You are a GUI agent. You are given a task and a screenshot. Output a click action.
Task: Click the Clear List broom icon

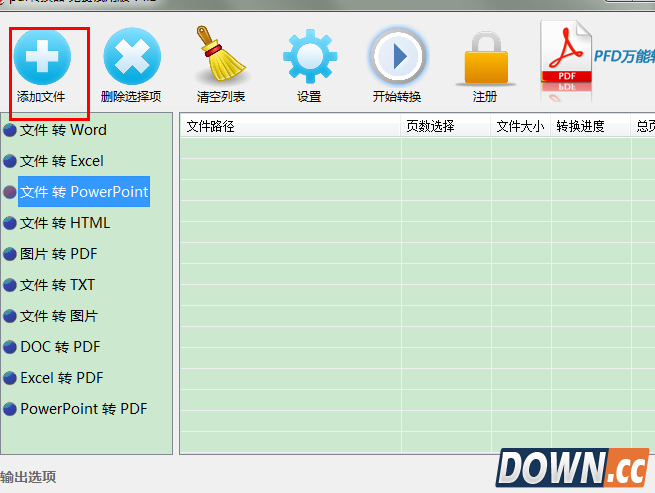[x=221, y=54]
